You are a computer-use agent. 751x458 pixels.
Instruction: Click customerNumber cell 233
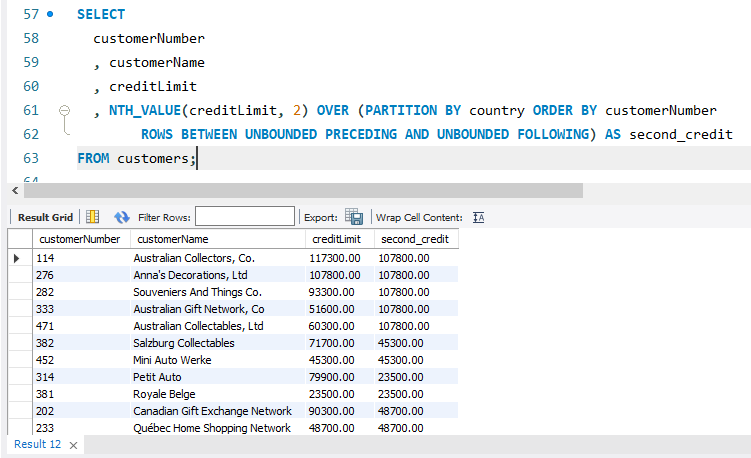(x=81, y=428)
